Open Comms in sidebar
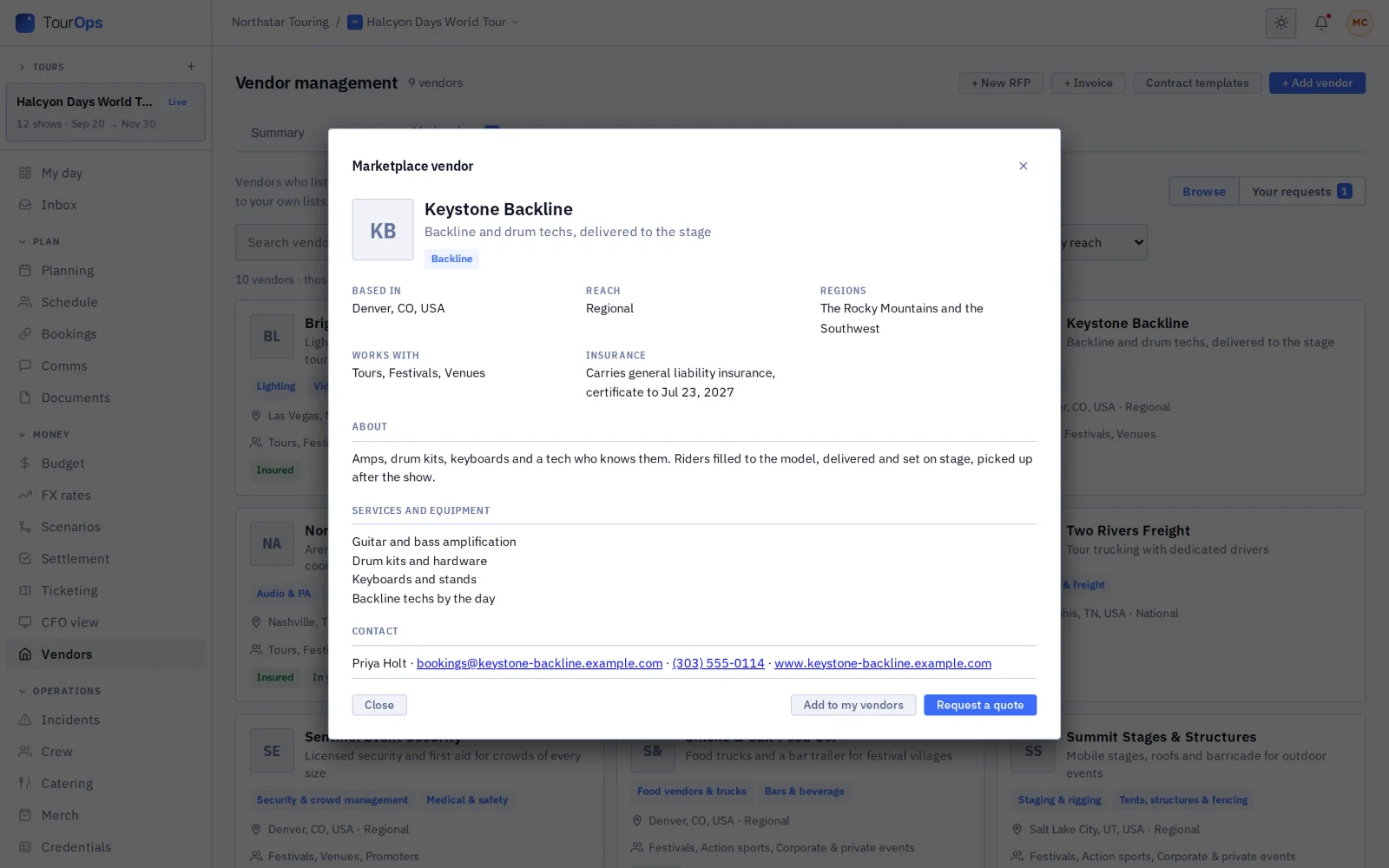Image resolution: width=1389 pixels, height=868 pixels. [x=106, y=365]
